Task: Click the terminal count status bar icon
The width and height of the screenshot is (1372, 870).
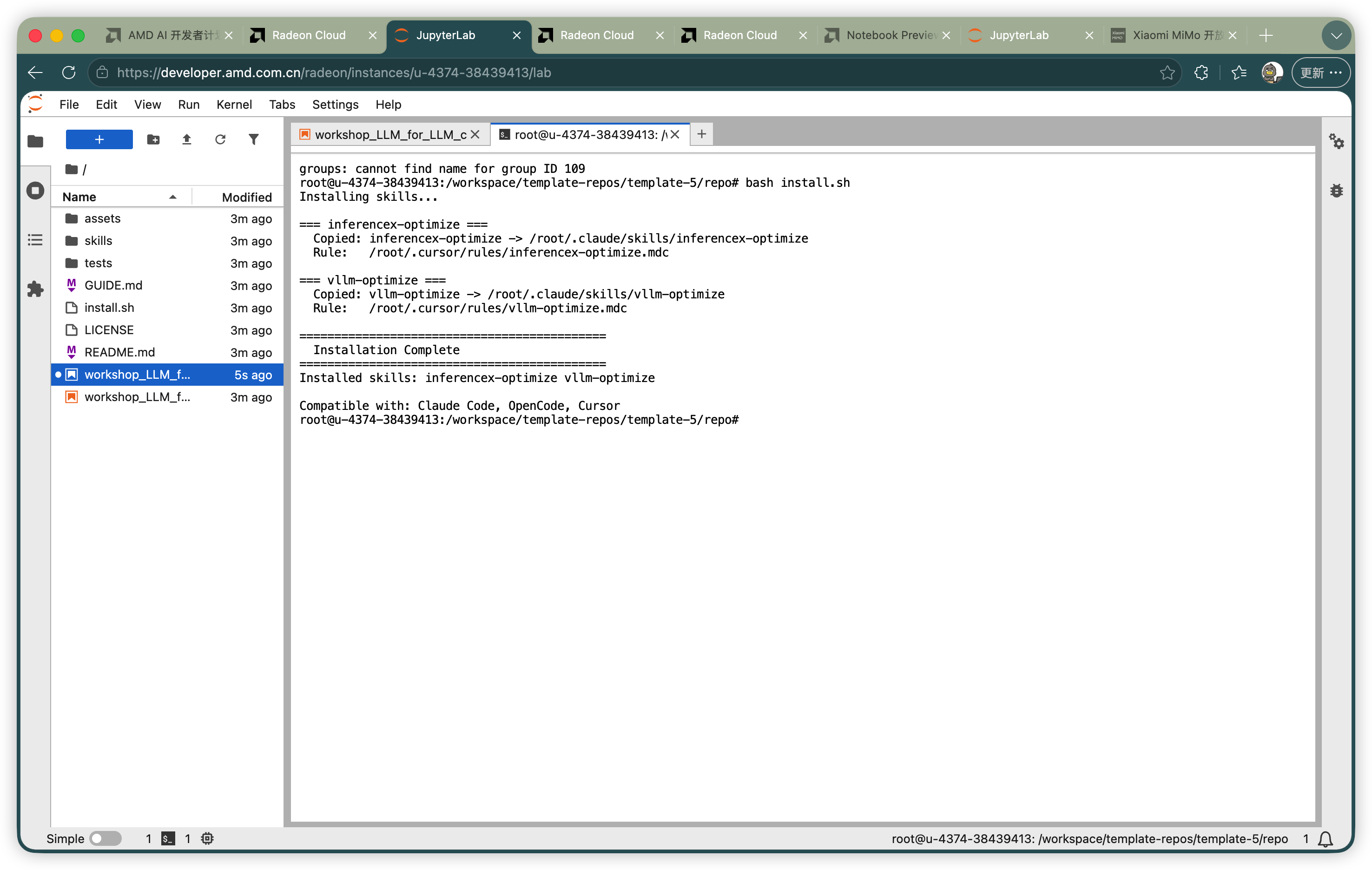Action: tap(168, 838)
